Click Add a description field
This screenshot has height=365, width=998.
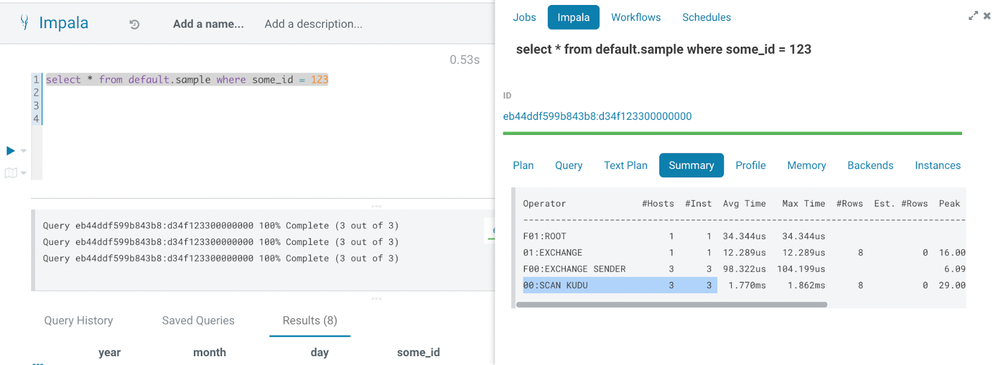click(x=313, y=24)
